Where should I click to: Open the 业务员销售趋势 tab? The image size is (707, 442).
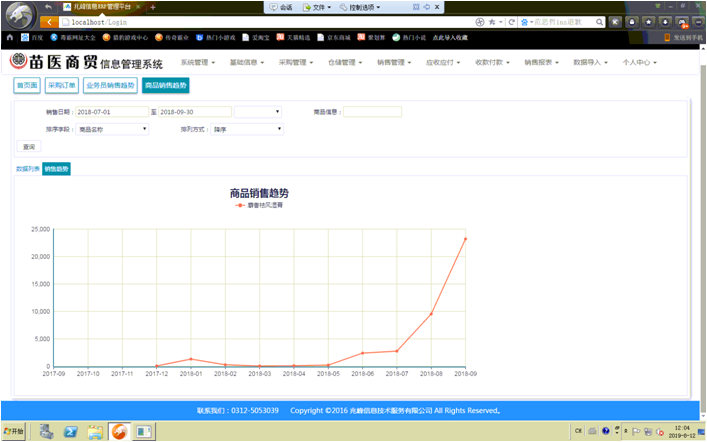click(109, 86)
